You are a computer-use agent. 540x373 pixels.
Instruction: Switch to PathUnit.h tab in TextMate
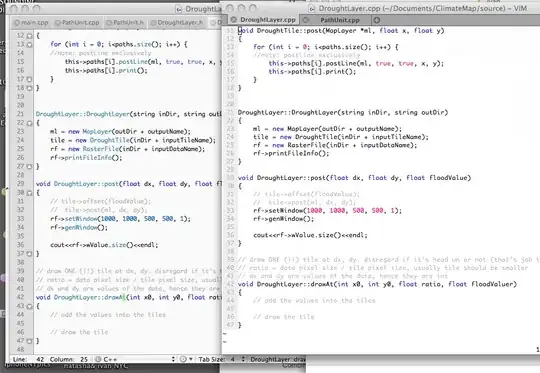pyautogui.click(x=125, y=23)
